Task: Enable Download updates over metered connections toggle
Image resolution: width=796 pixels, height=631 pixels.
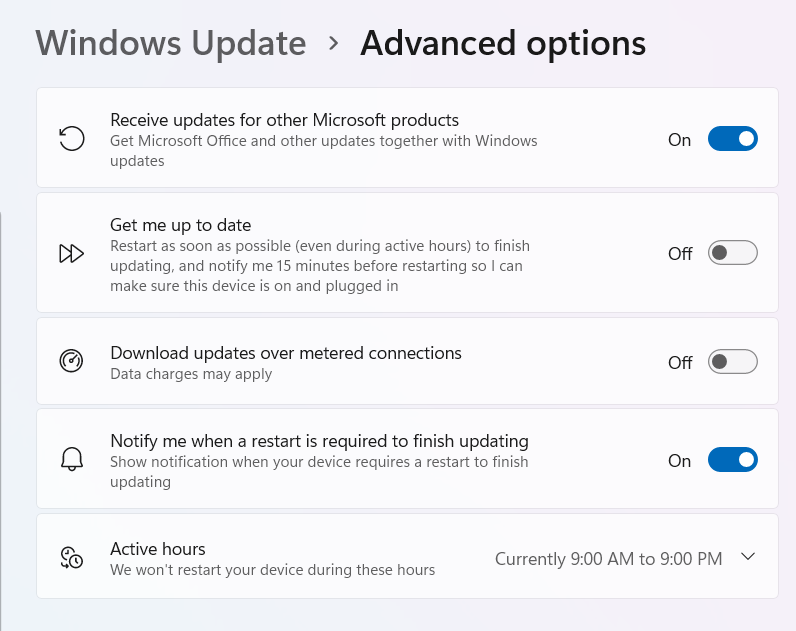Action: point(733,361)
